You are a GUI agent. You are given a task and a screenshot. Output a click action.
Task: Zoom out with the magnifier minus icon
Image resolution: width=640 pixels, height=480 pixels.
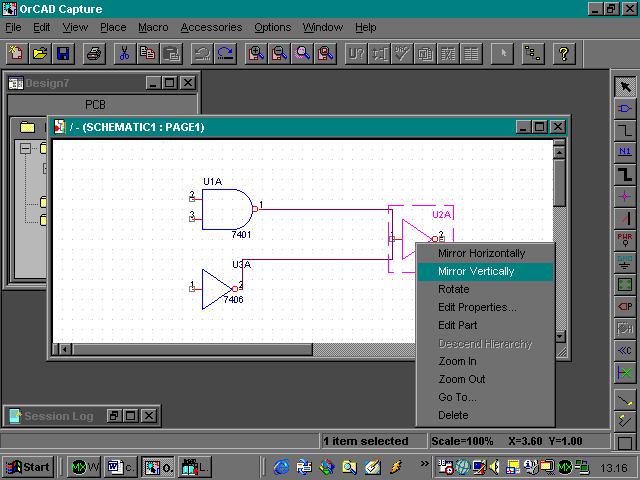coord(280,53)
